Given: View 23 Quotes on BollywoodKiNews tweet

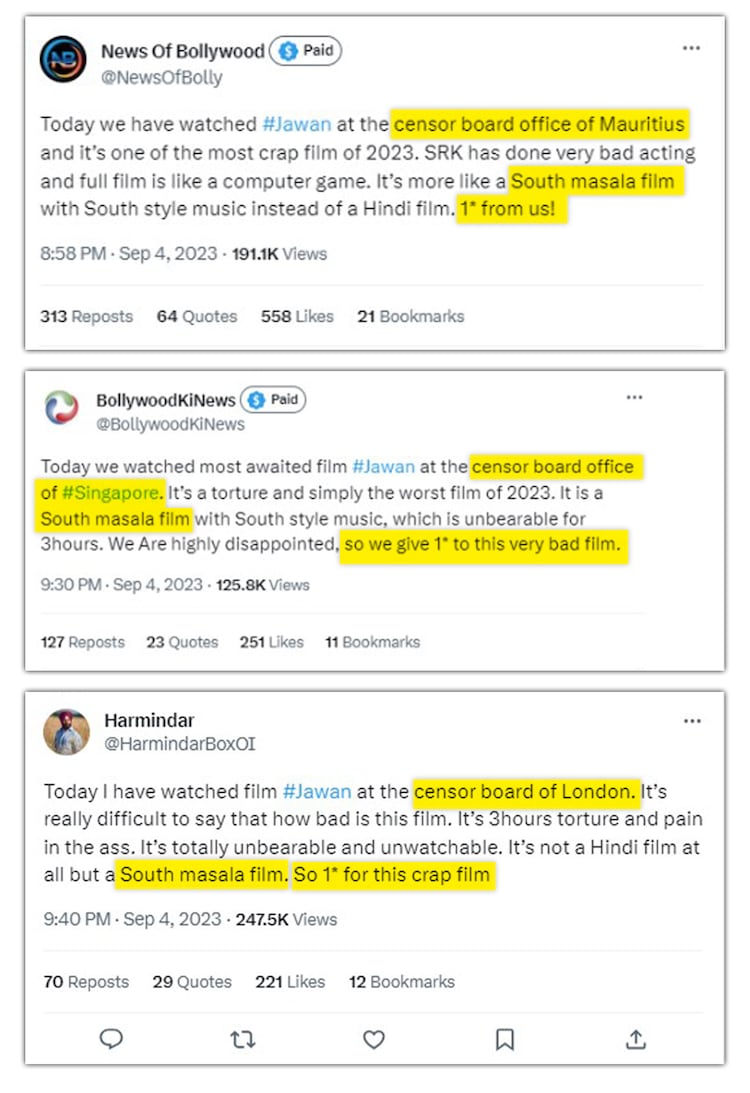Looking at the screenshot, I should point(182,642).
